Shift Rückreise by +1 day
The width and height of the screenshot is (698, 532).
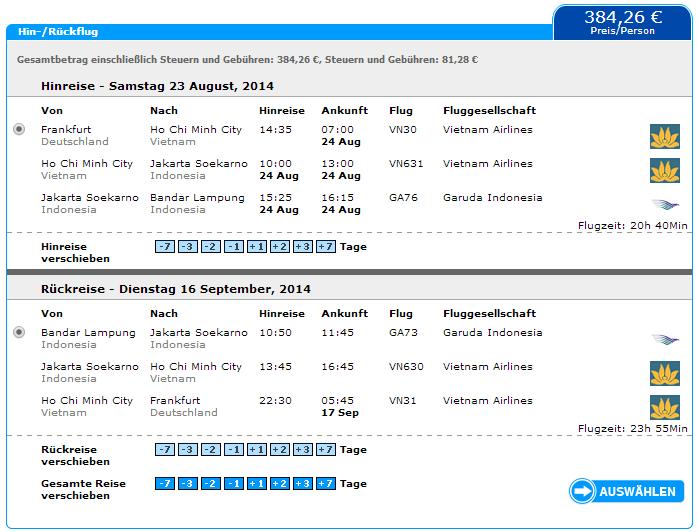257,450
